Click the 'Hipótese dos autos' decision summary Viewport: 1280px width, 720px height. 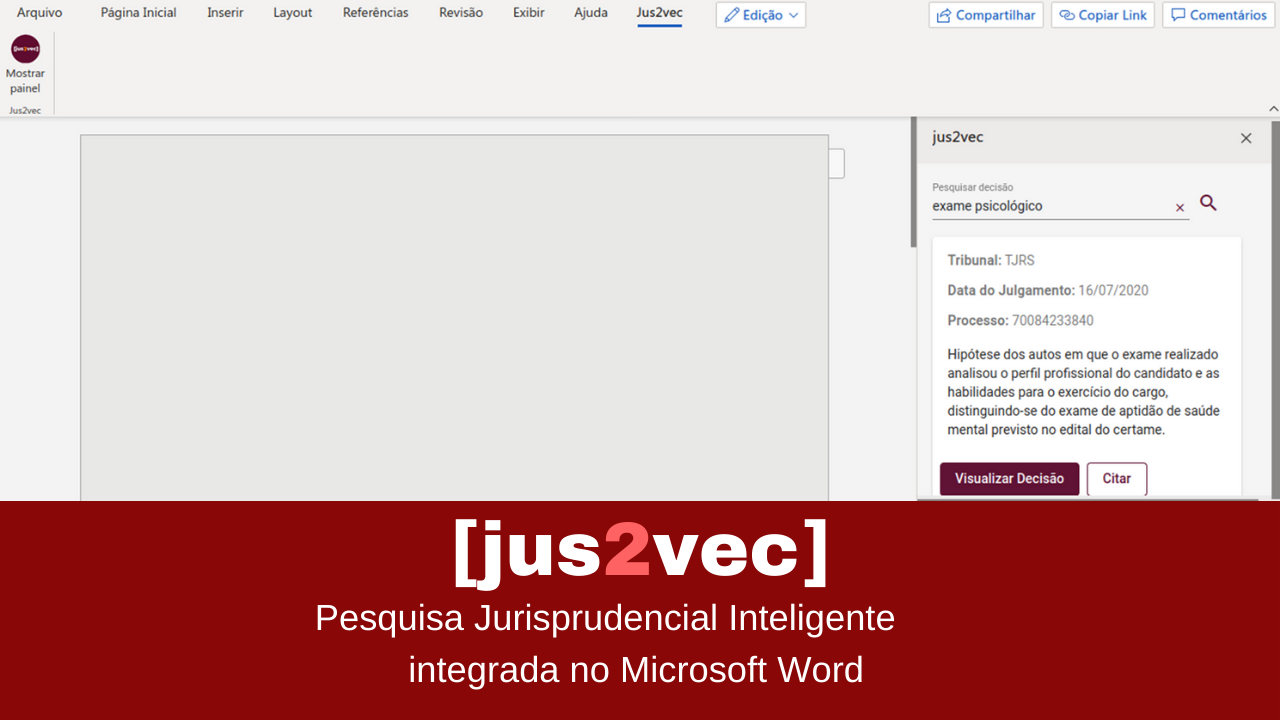coord(1084,392)
